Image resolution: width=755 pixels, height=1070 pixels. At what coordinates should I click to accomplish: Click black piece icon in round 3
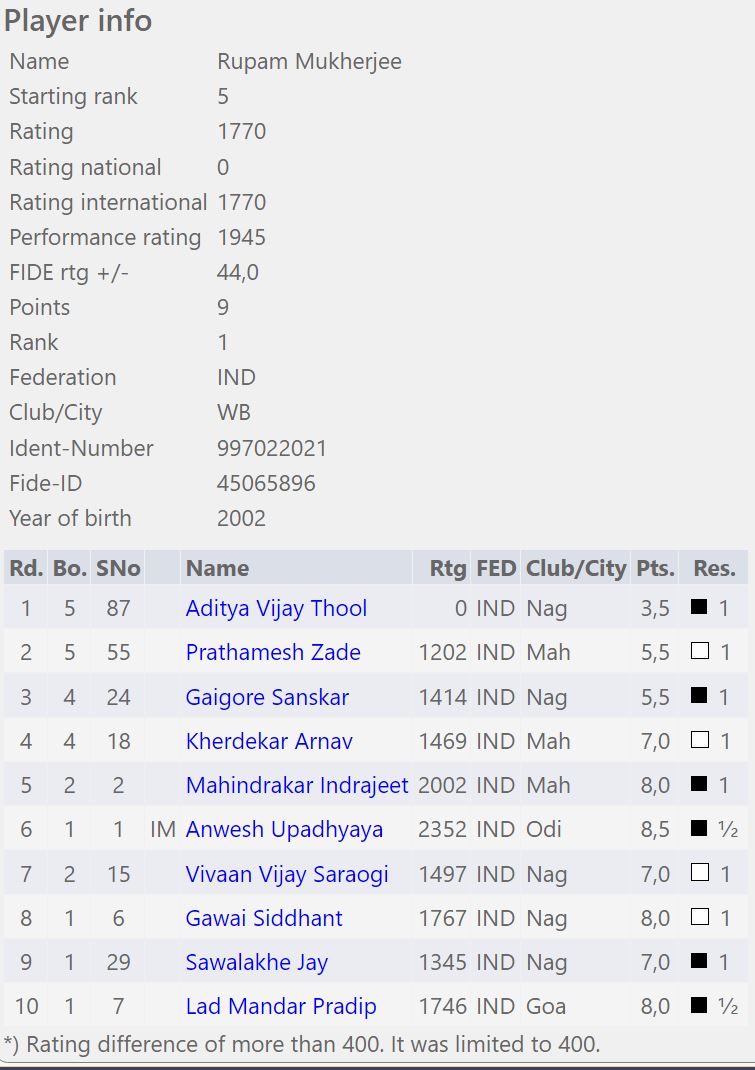[x=699, y=695]
